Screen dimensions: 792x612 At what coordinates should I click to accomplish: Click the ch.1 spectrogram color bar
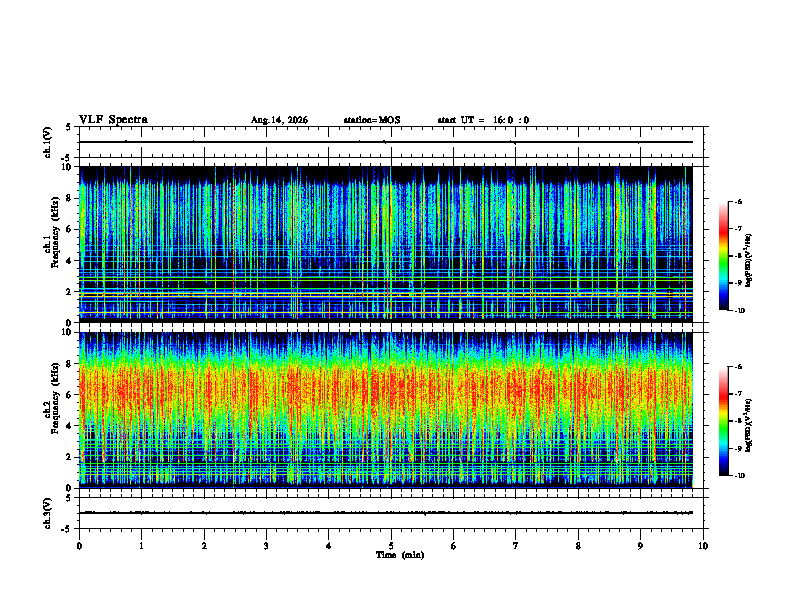point(723,256)
